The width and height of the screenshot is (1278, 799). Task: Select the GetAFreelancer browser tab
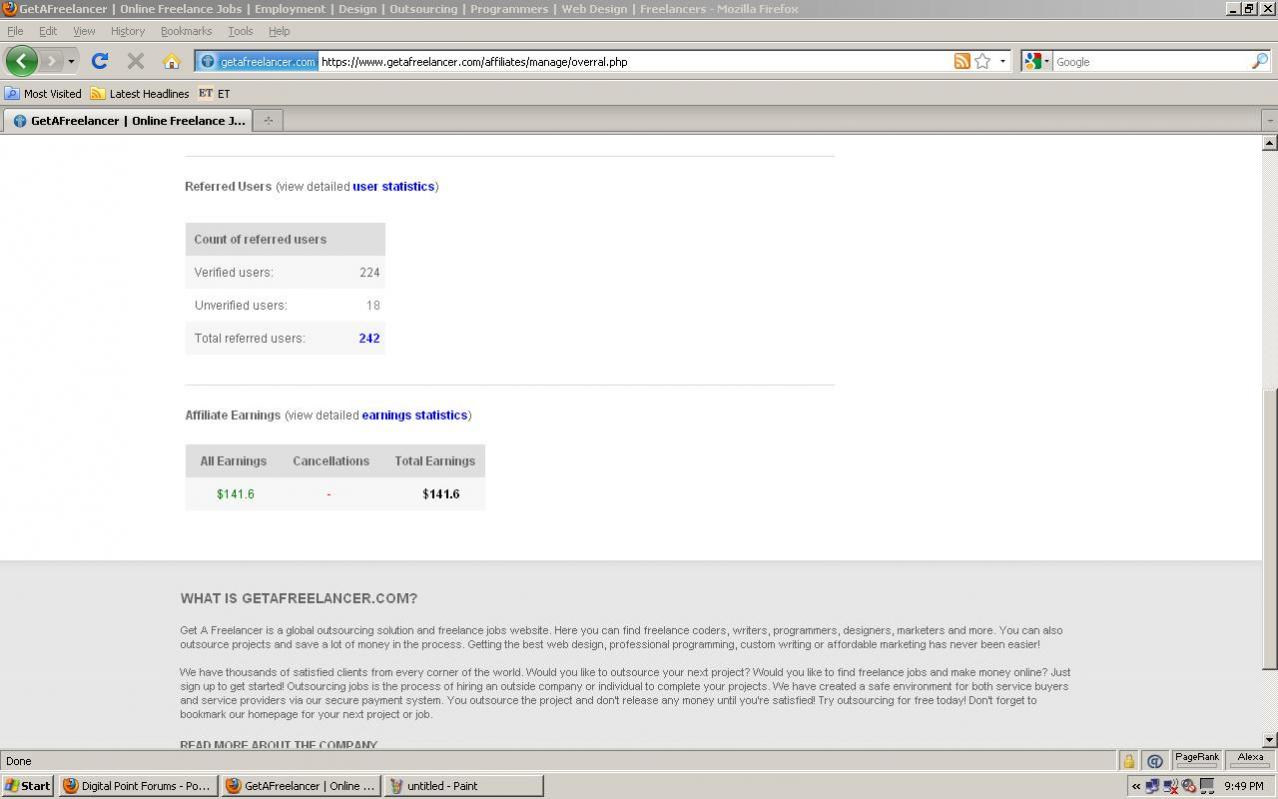[x=128, y=121]
